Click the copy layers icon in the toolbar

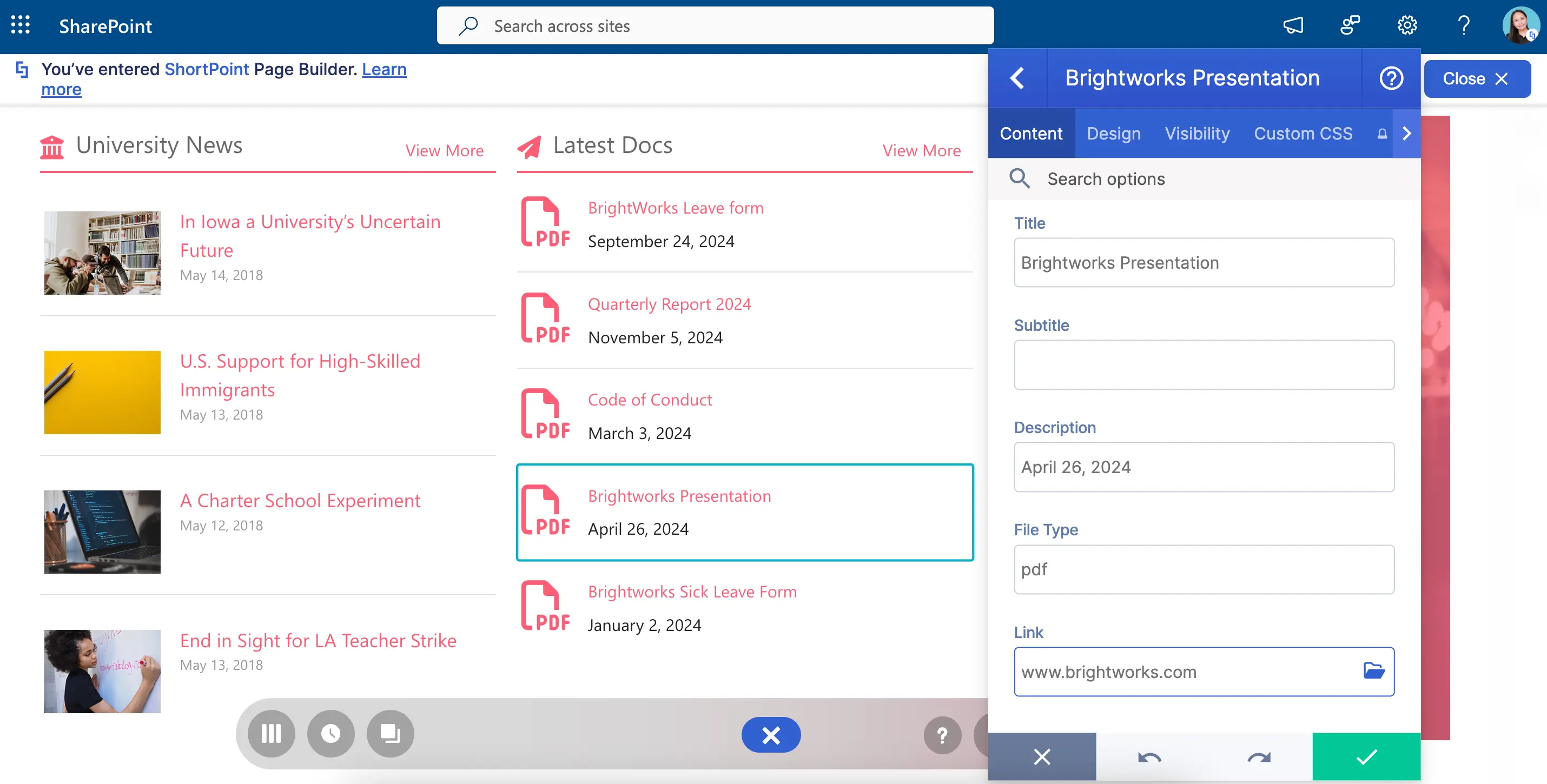[391, 734]
